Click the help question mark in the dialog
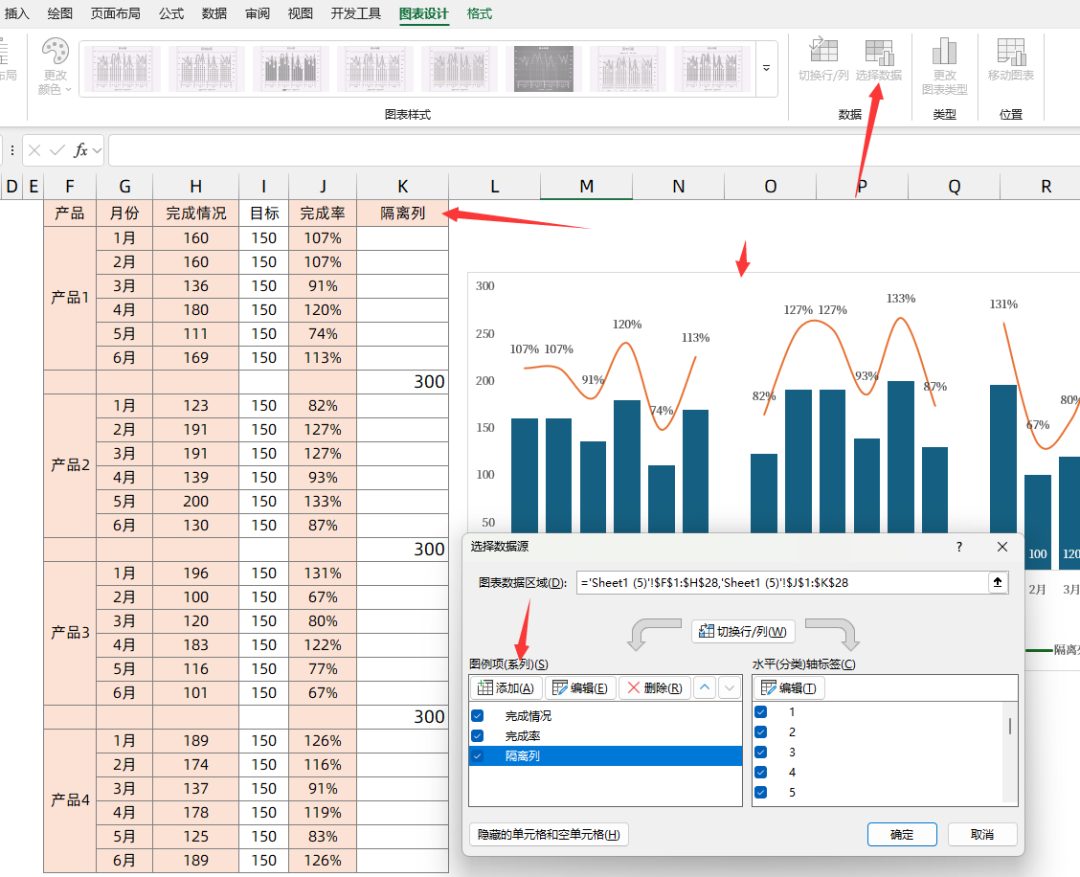The height and width of the screenshot is (877, 1080). [x=959, y=547]
